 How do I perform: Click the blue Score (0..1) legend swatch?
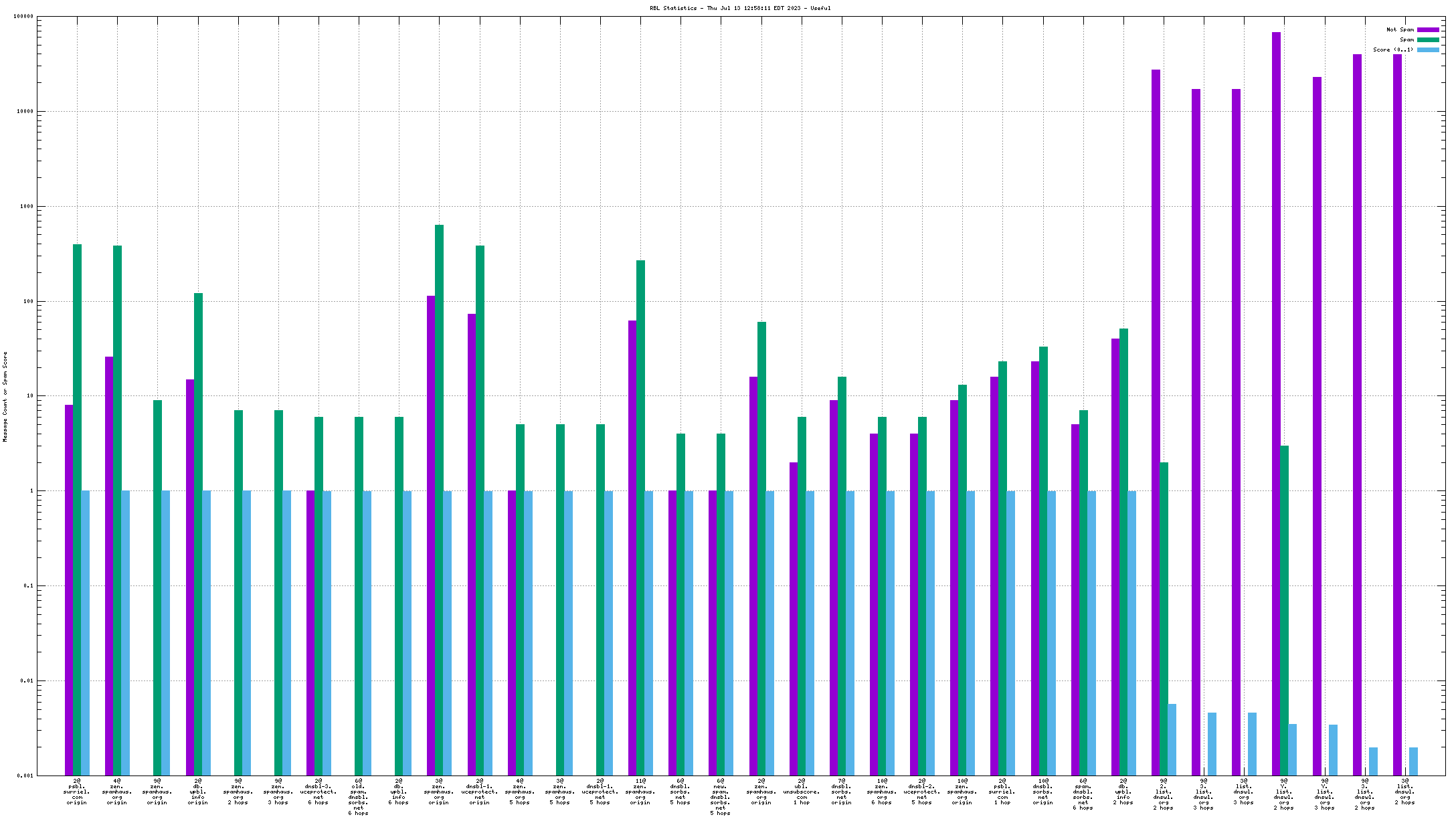pos(1428,50)
